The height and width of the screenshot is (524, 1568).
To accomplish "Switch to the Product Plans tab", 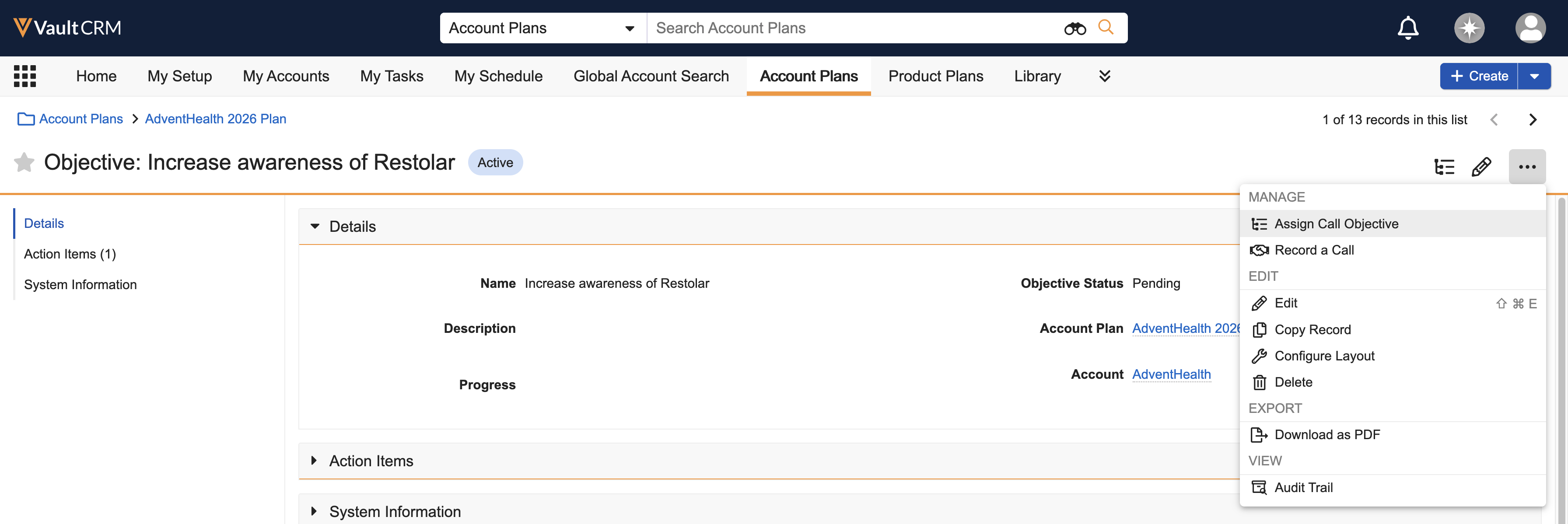I will pos(935,76).
